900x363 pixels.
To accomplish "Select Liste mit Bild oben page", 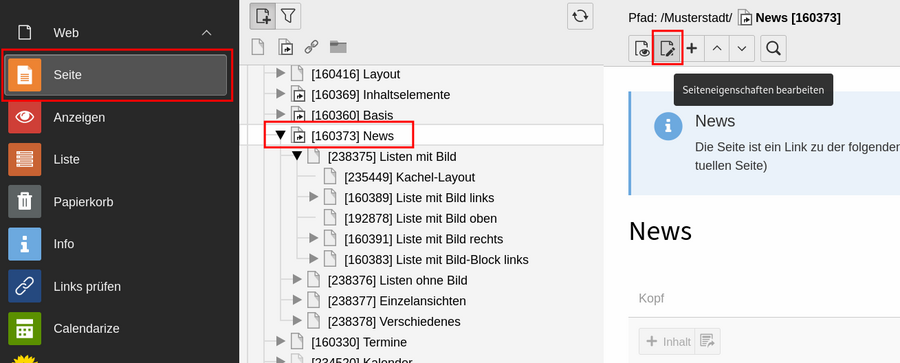I will click(420, 218).
